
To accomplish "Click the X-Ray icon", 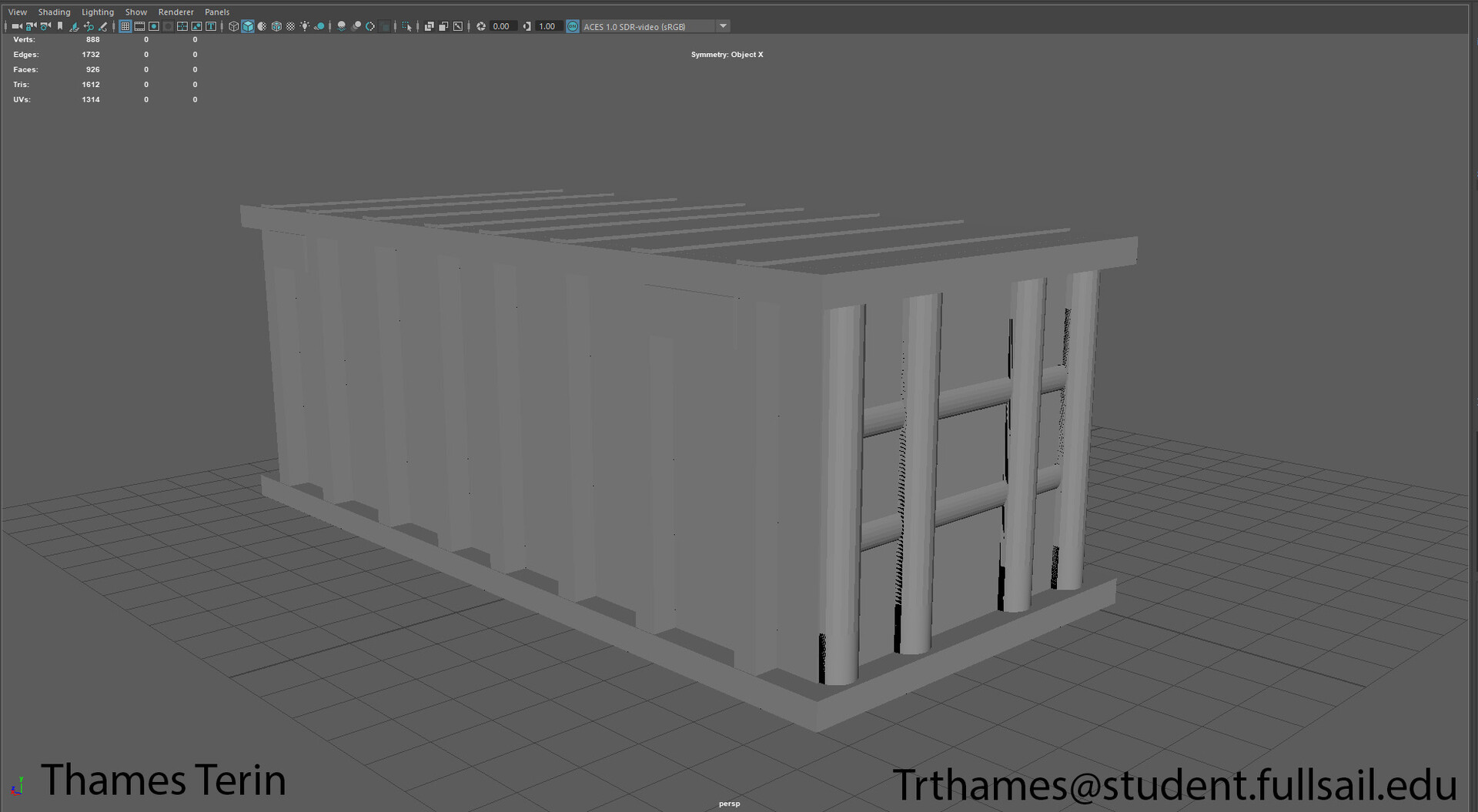I will (x=430, y=26).
